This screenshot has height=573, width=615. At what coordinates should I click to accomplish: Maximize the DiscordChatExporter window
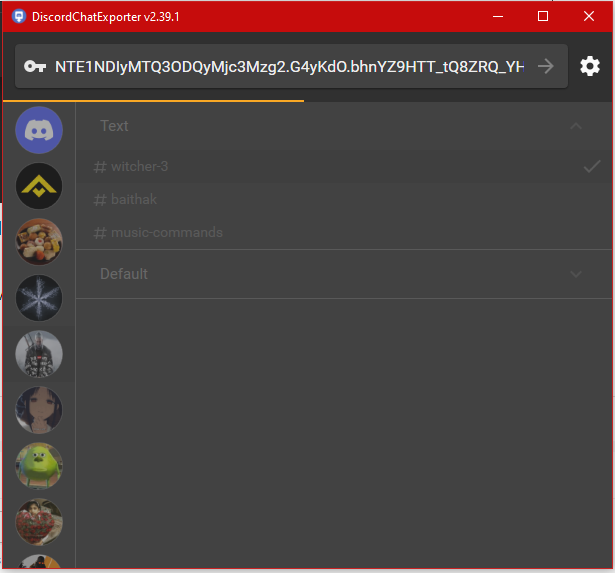pos(543,16)
